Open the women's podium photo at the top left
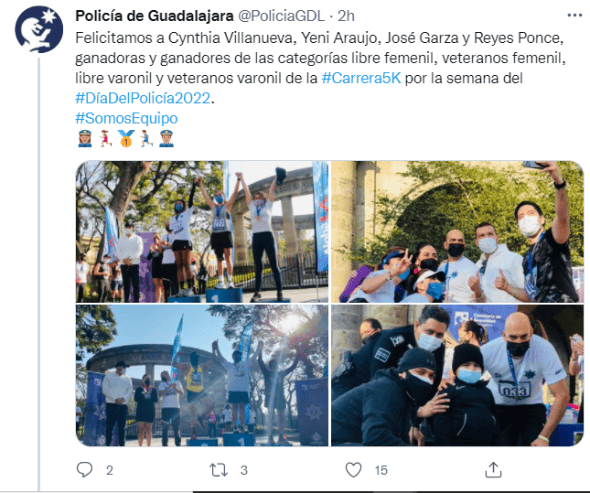The width and height of the screenshot is (590, 493). [202, 232]
